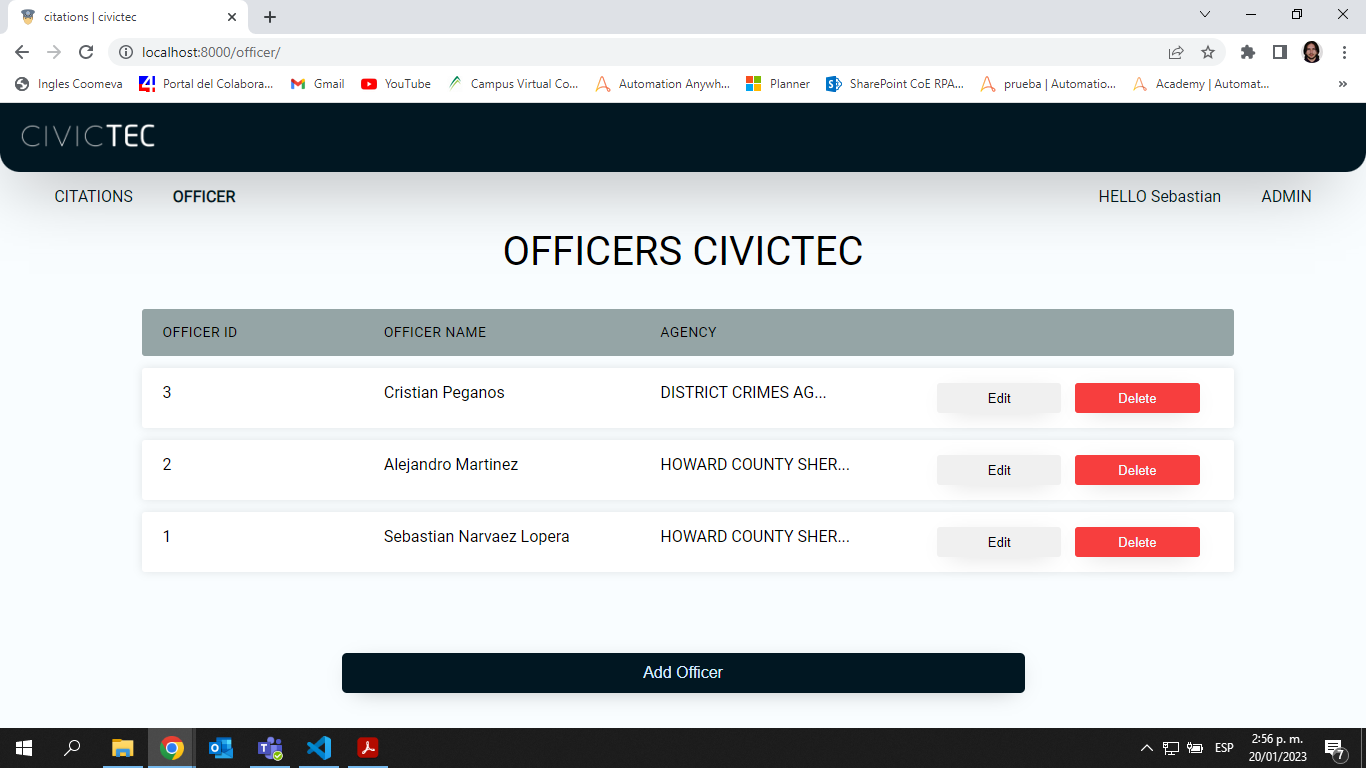Click the taskbar clock showing 2:56 p. m.
This screenshot has height=768, width=1366.
tap(1277, 747)
